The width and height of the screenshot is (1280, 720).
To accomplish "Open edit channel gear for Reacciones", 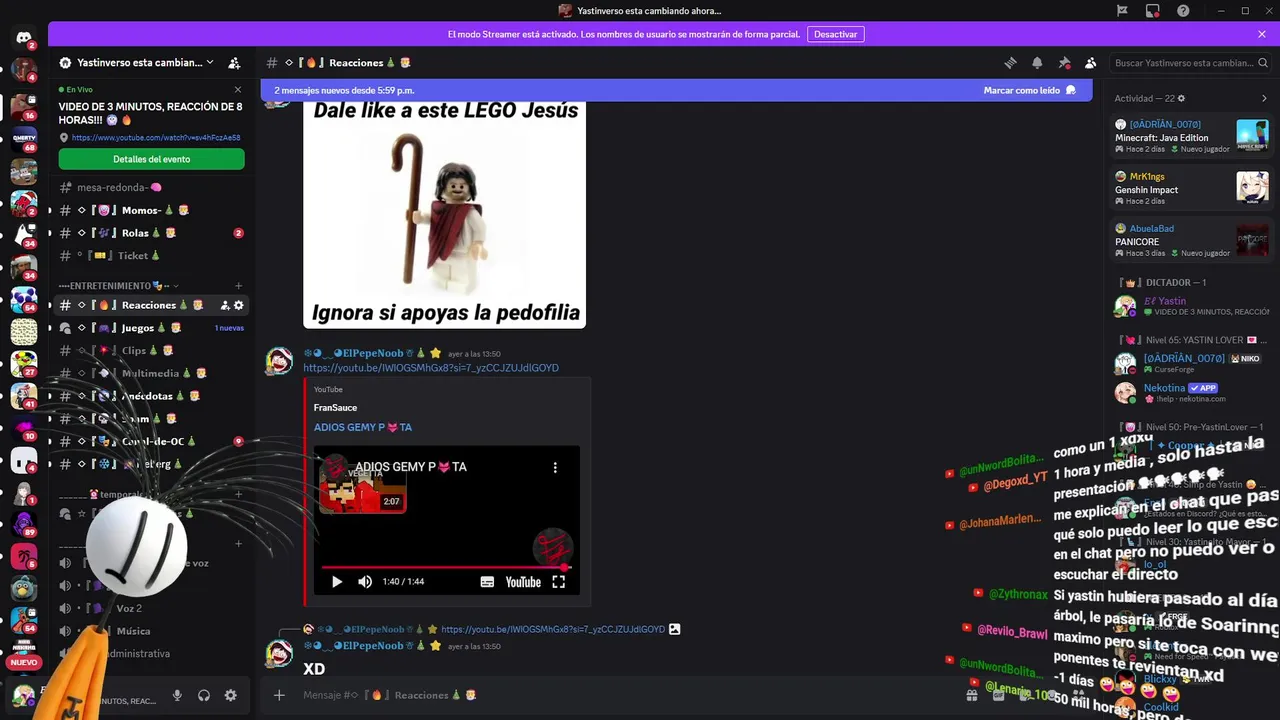I will [238, 305].
